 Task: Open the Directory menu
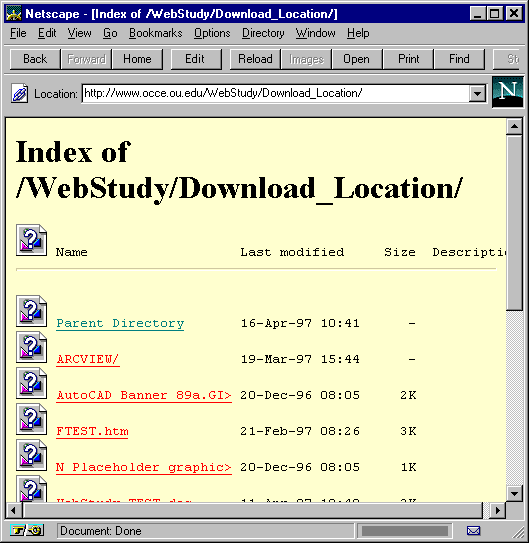(x=263, y=33)
